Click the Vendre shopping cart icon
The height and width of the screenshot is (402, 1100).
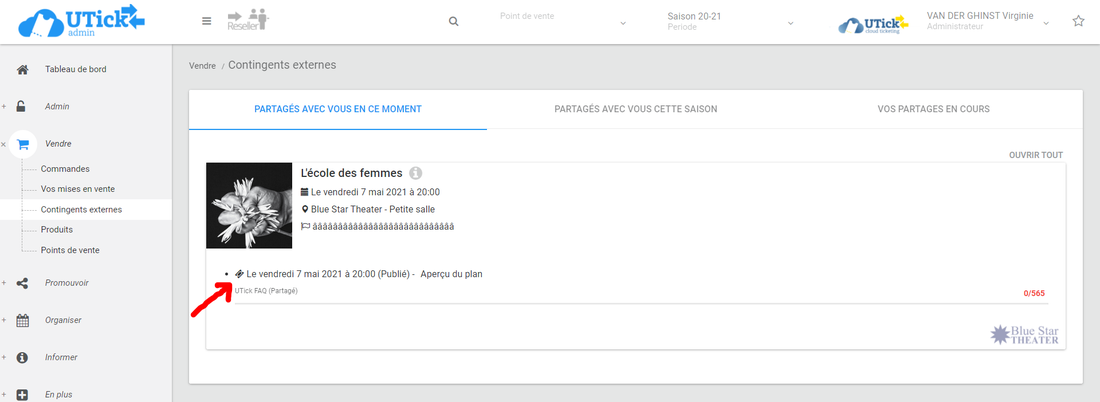pyautogui.click(x=23, y=144)
